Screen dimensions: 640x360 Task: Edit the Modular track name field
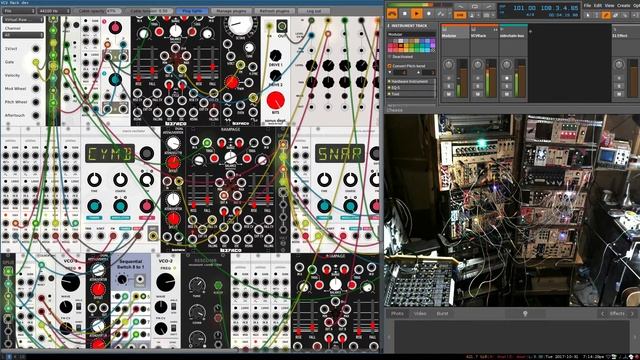tap(411, 34)
